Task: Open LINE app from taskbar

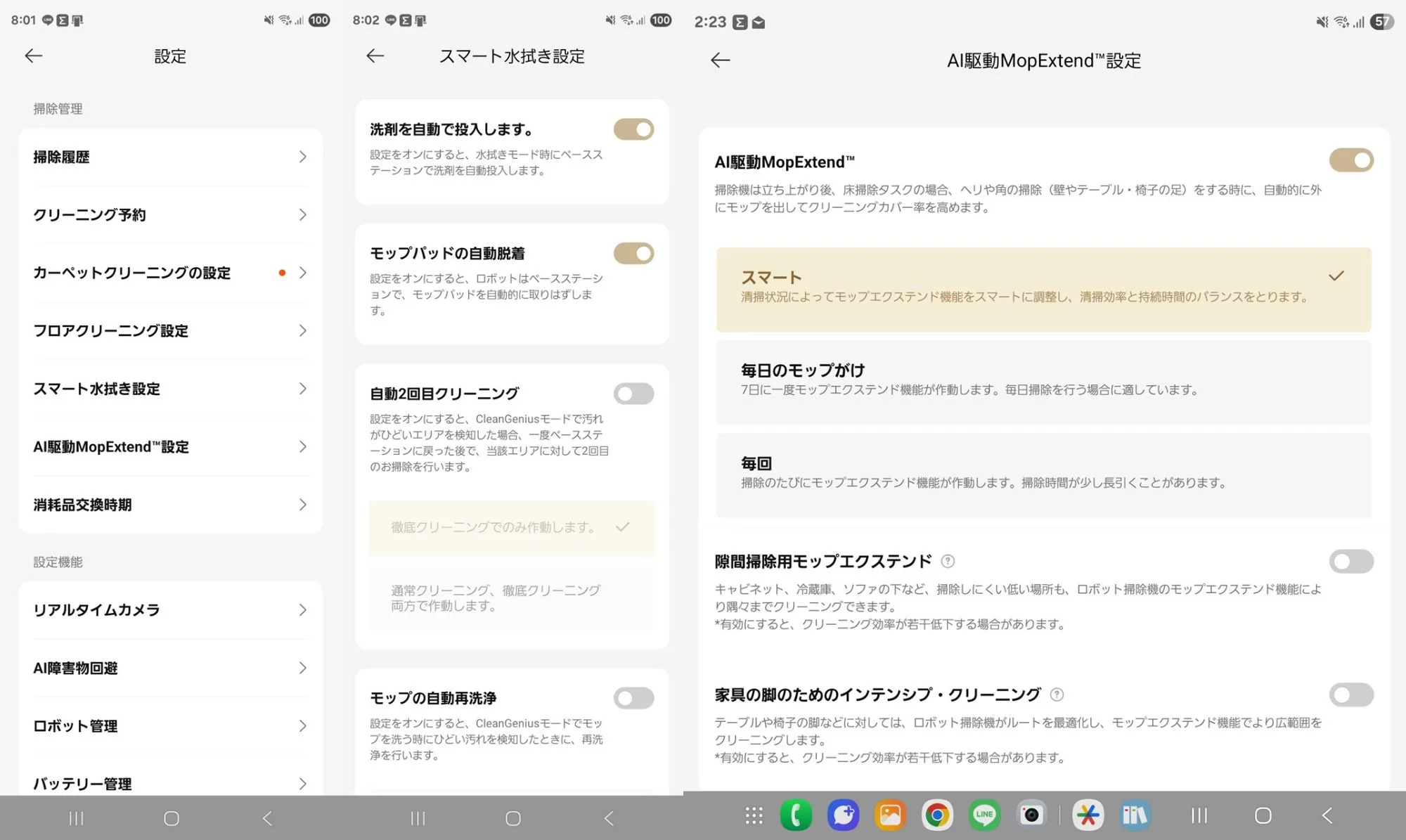Action: click(984, 815)
